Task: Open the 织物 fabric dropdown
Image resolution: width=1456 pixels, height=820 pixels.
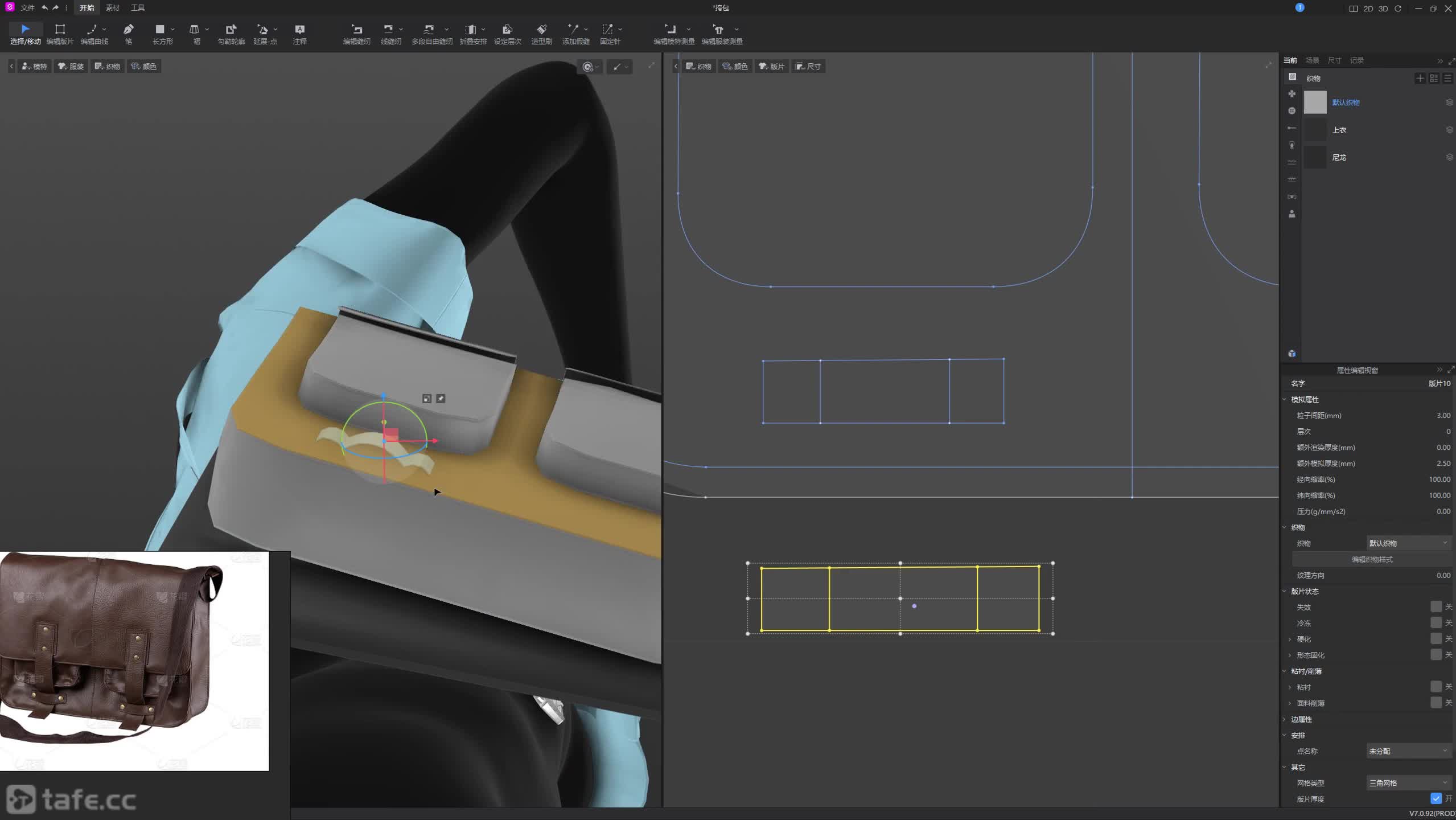Action: (x=1408, y=543)
